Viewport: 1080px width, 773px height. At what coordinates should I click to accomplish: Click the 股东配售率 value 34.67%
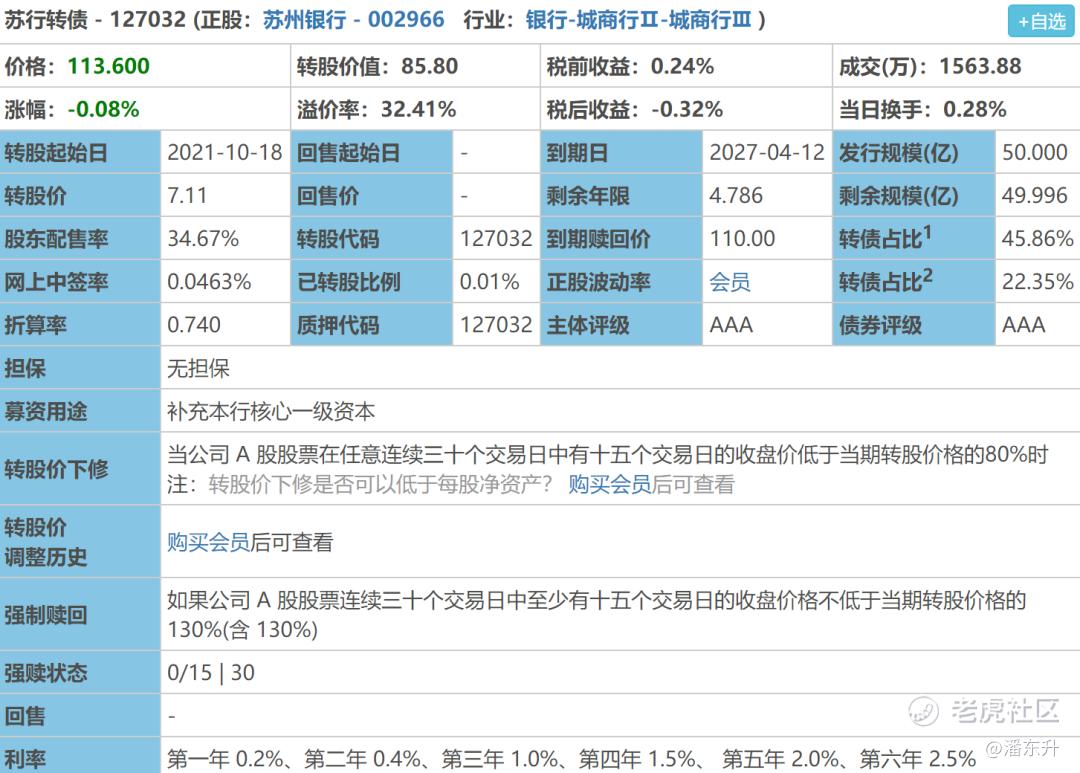[203, 238]
